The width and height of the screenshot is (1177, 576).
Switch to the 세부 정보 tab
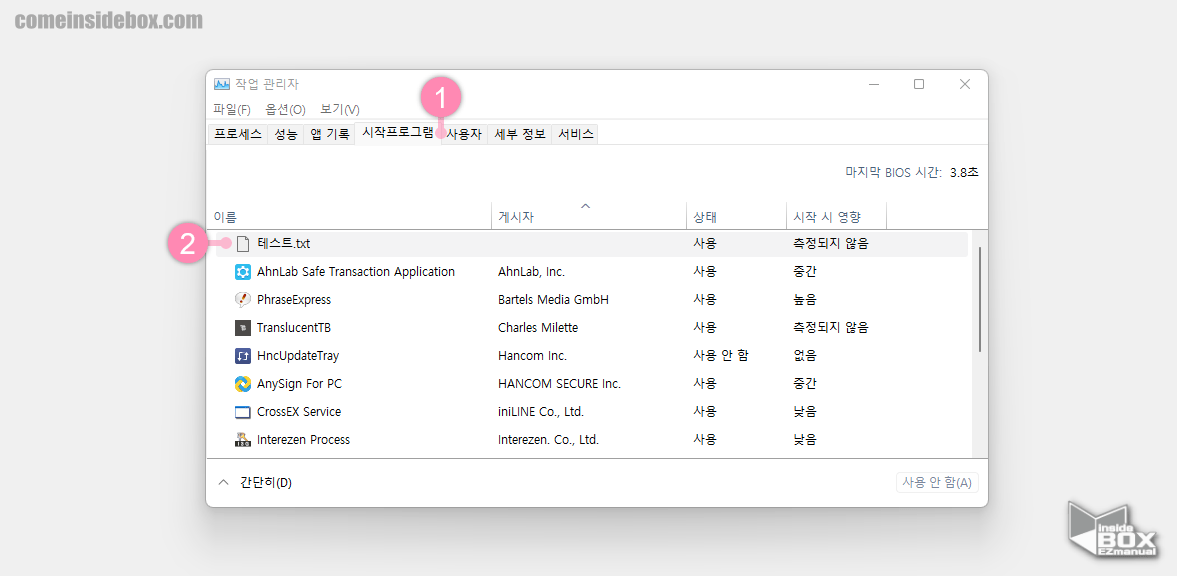tap(518, 132)
